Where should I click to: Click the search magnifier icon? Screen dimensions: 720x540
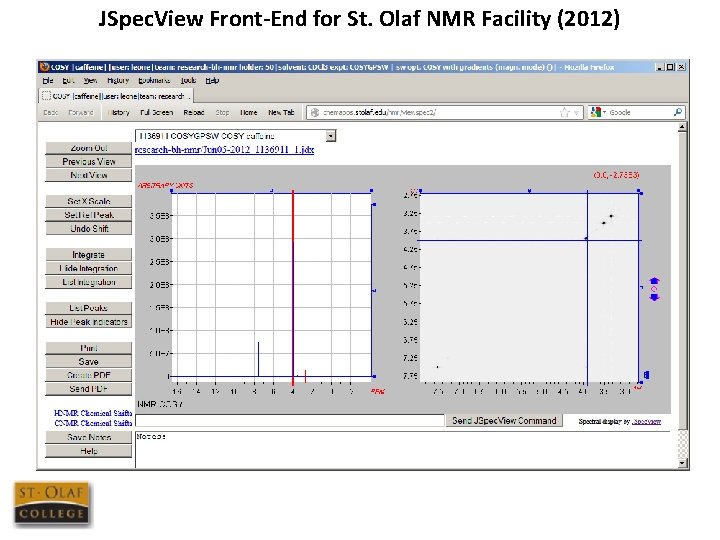[x=678, y=112]
